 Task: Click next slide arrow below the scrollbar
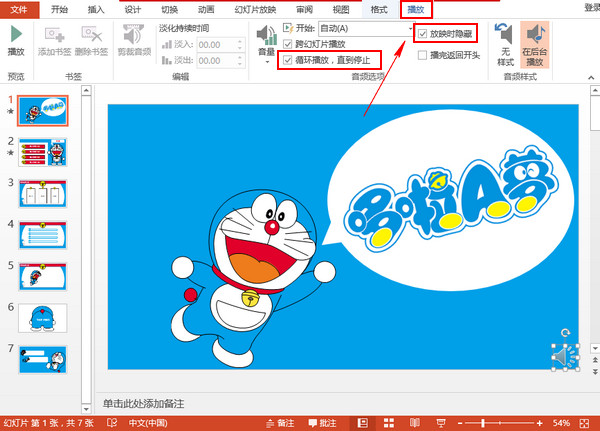tap(595, 372)
